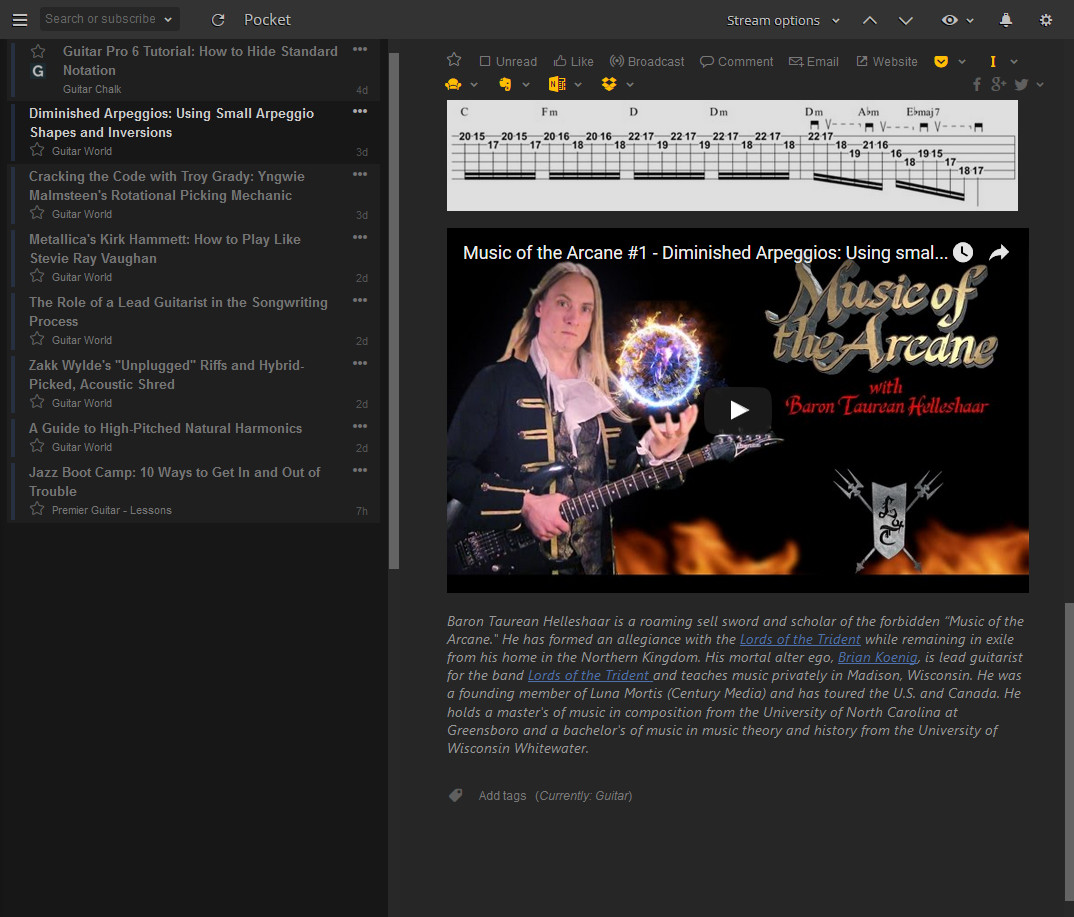Open more options for Diminished Arpeggios item

pos(360,111)
